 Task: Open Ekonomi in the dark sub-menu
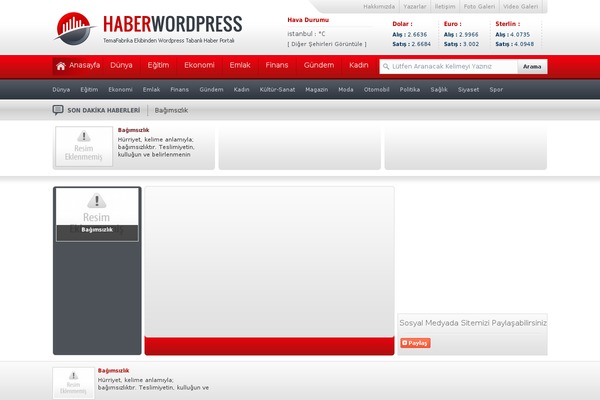[x=120, y=90]
